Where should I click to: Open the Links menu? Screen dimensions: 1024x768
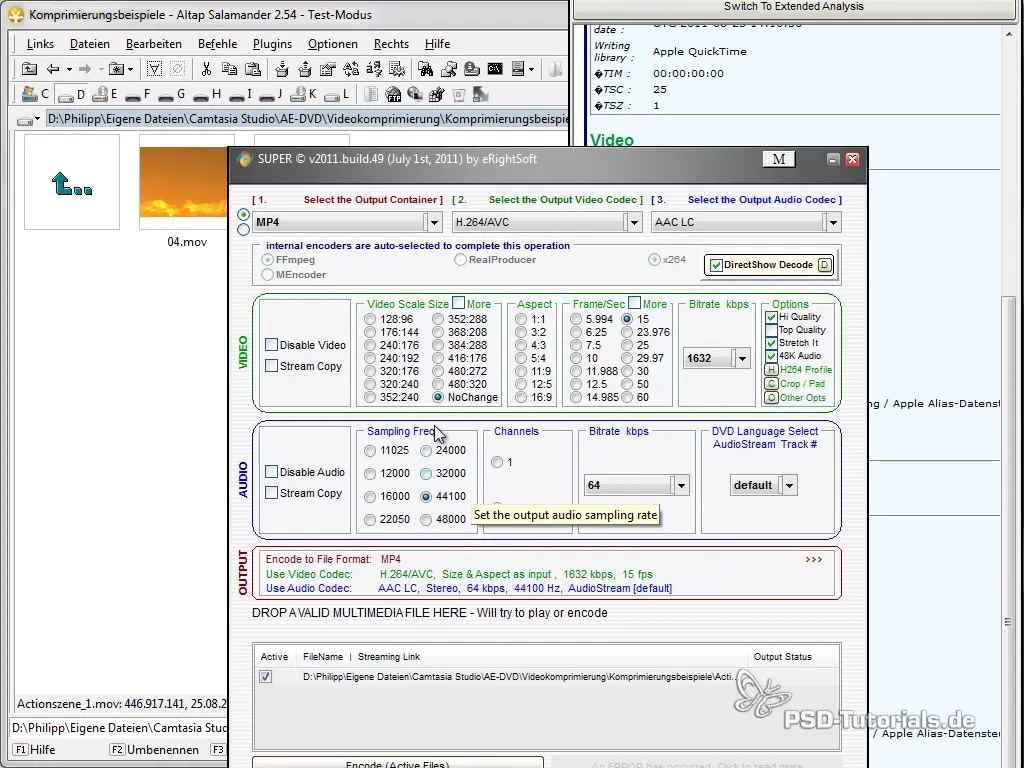[40, 44]
